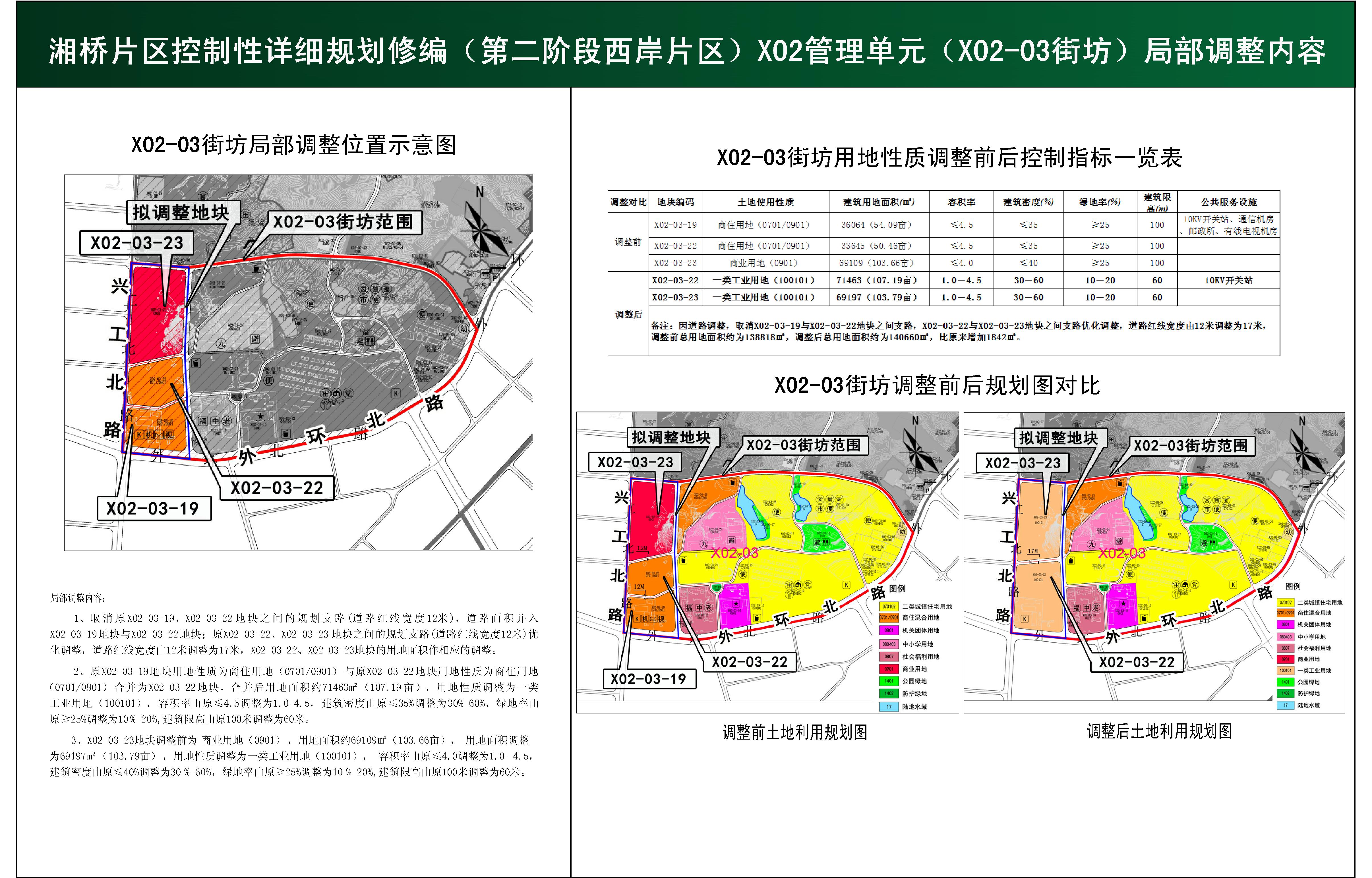This screenshot has width=1372, height=878.
Task: Click the 党 circle icon in the before-adjustment map
Action: pos(808,585)
